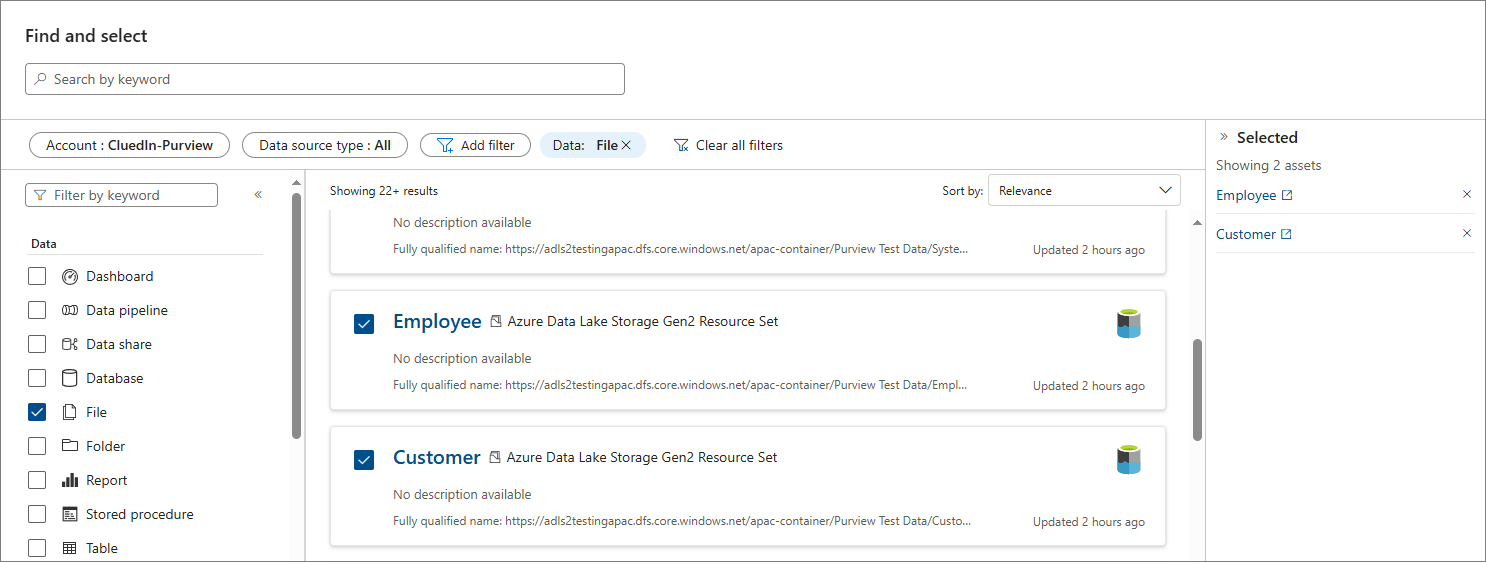Check the Database checkbox
Screen dimensions: 1486x562
point(37,378)
